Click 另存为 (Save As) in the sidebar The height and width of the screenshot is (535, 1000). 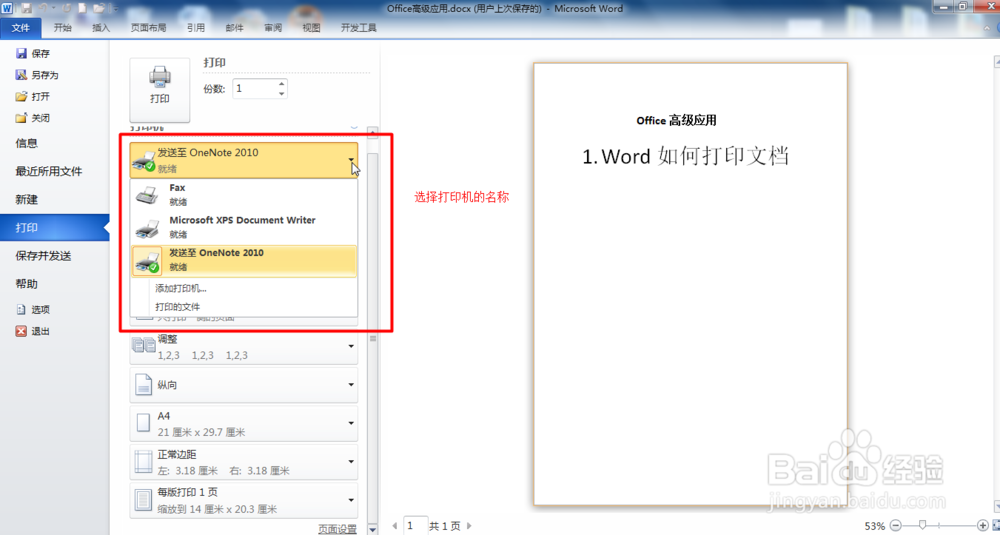click(37, 75)
